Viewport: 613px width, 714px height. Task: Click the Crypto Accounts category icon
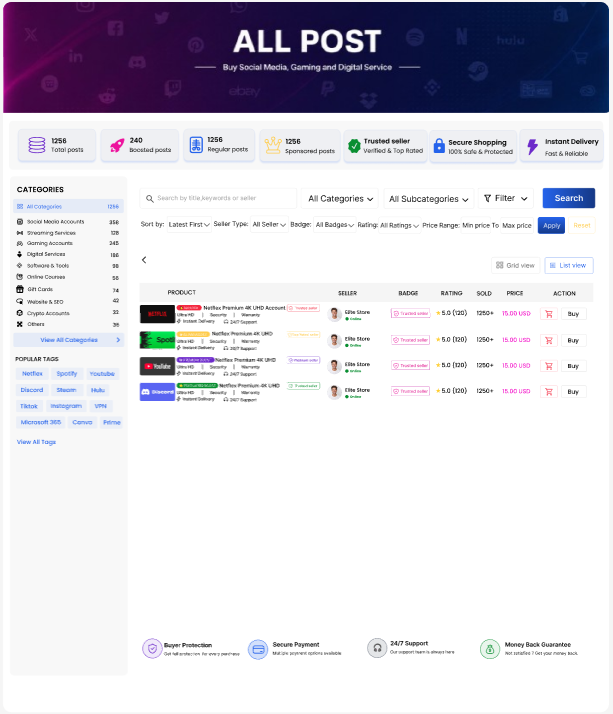point(20,313)
